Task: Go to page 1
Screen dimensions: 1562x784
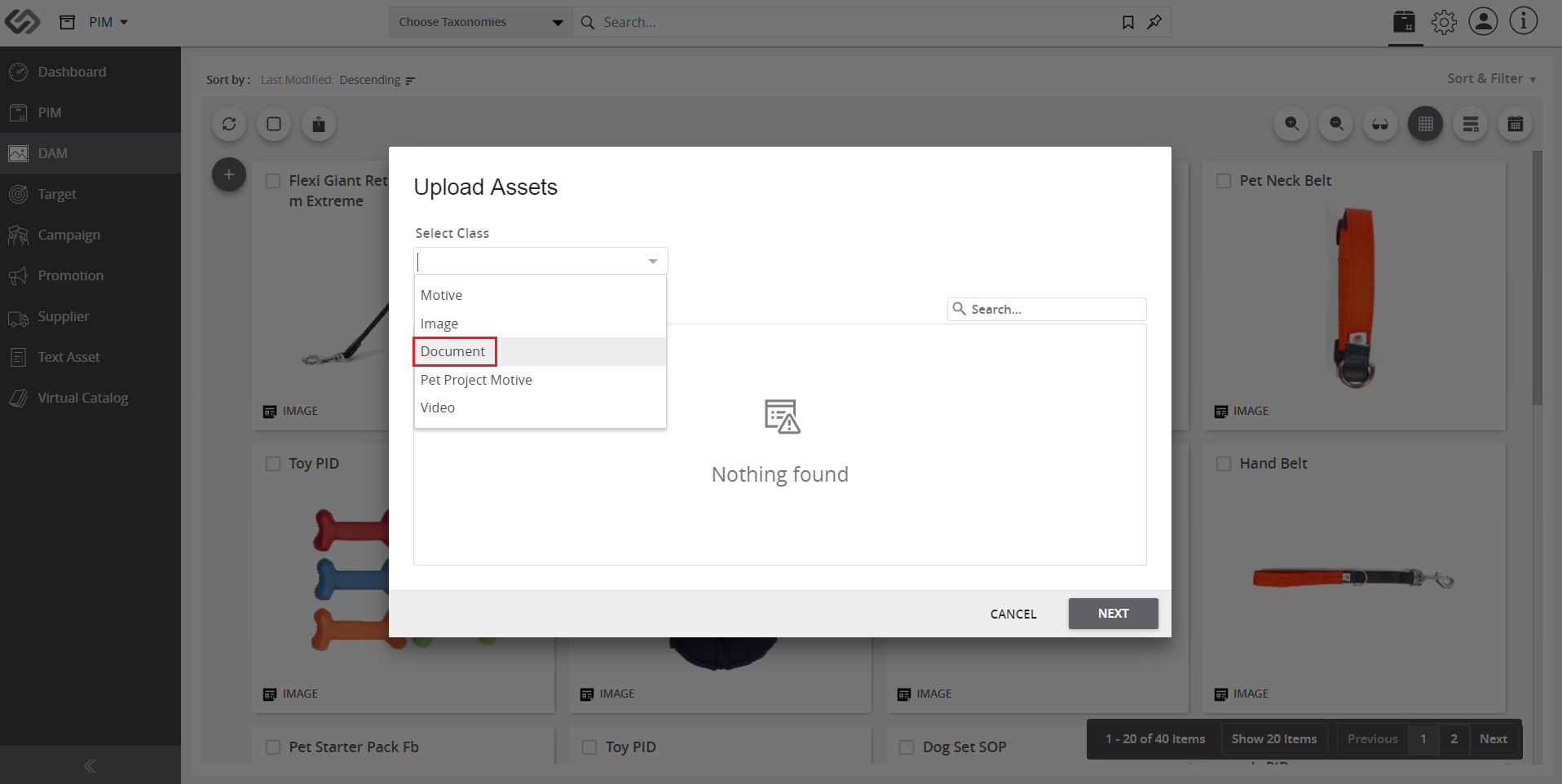Action: click(x=1423, y=739)
